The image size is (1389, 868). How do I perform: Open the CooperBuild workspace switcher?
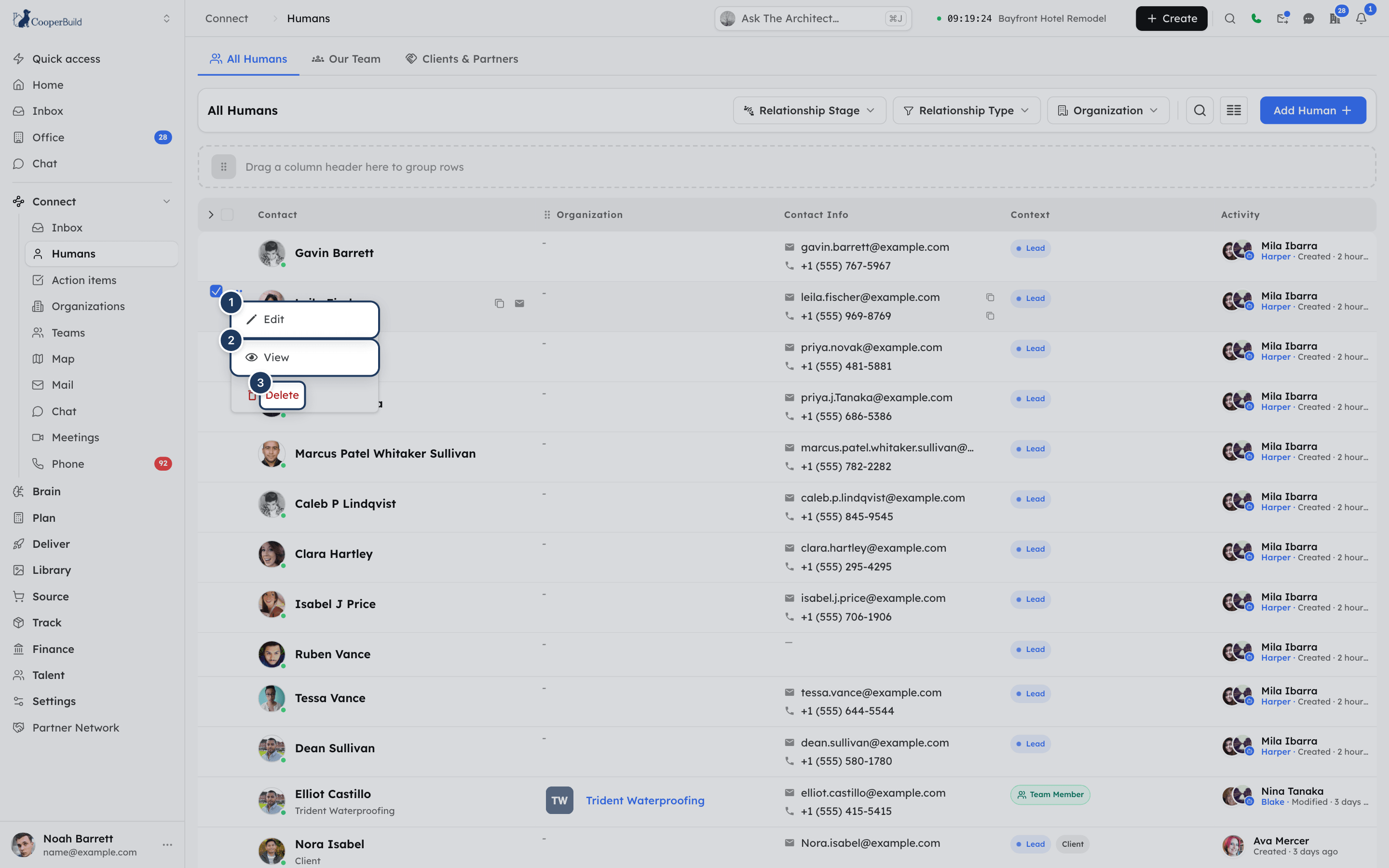(166, 18)
